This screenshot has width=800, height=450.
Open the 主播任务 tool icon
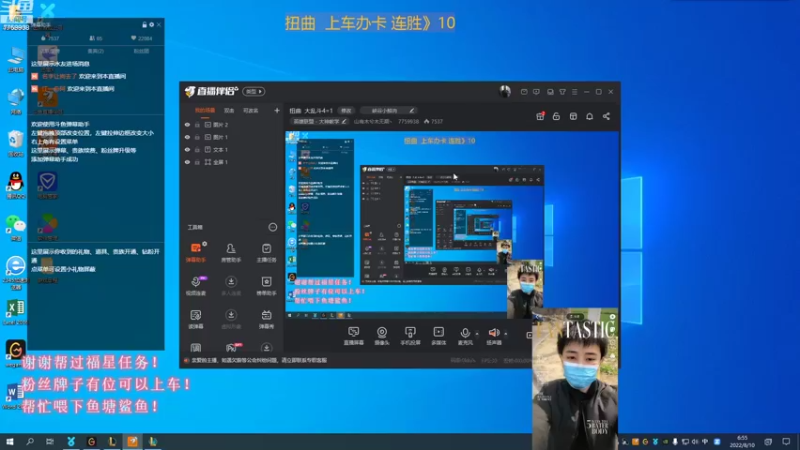(x=266, y=252)
